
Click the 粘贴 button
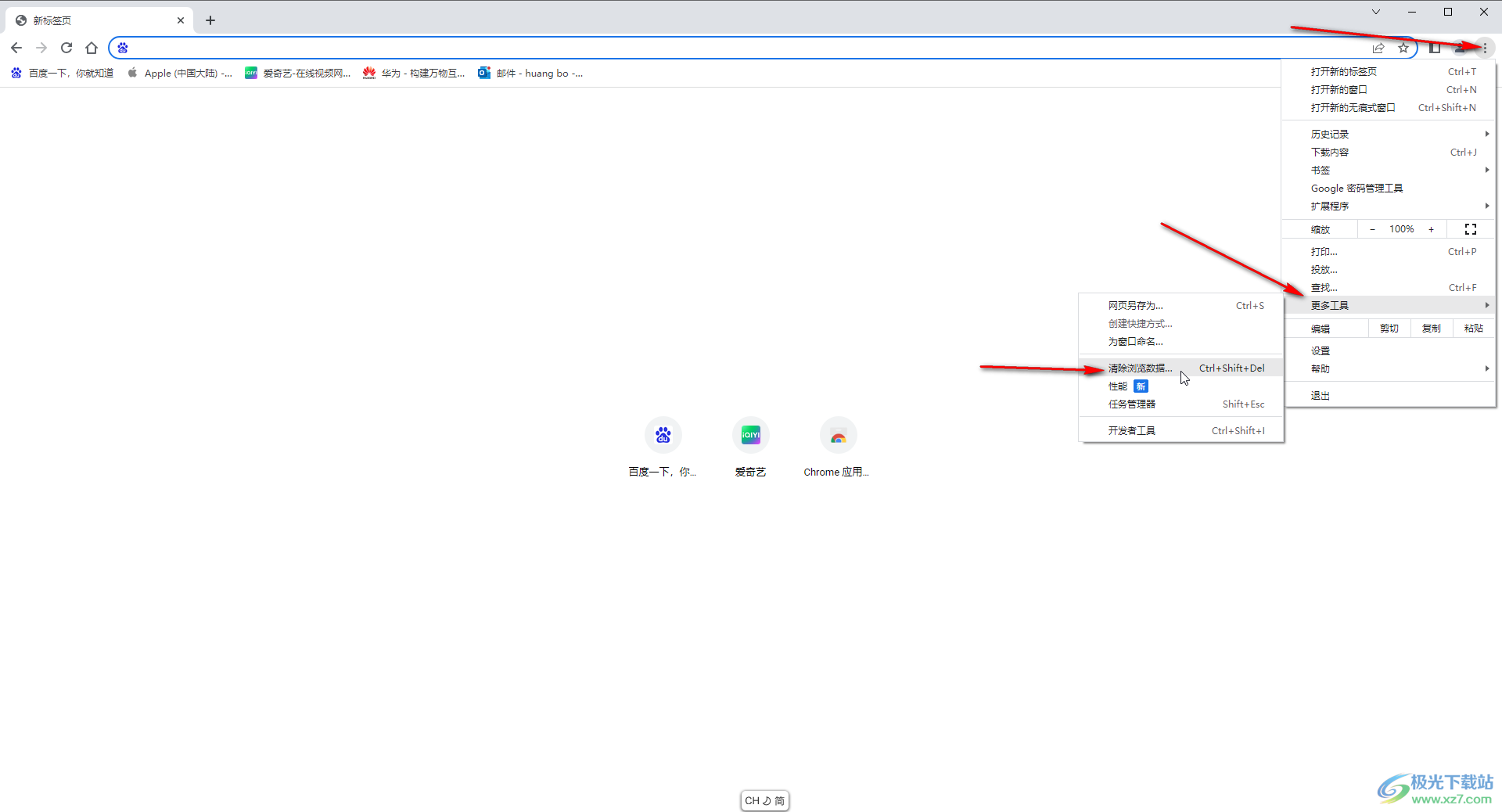click(1473, 329)
